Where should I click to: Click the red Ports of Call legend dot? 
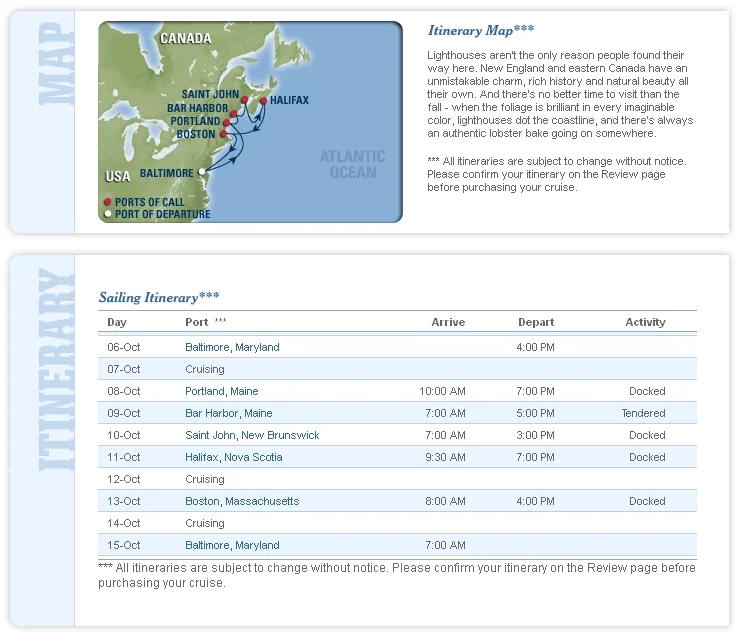point(108,202)
